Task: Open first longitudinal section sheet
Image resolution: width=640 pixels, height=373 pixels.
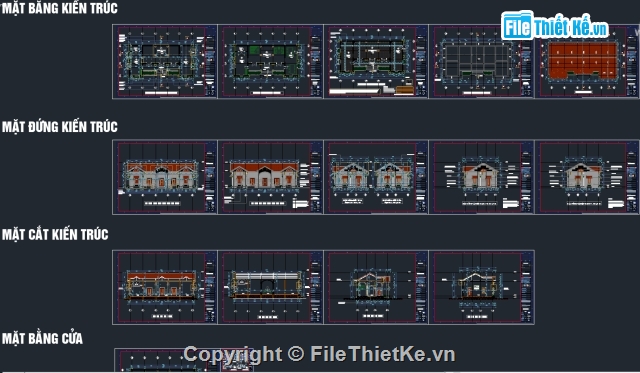Action: [165, 287]
